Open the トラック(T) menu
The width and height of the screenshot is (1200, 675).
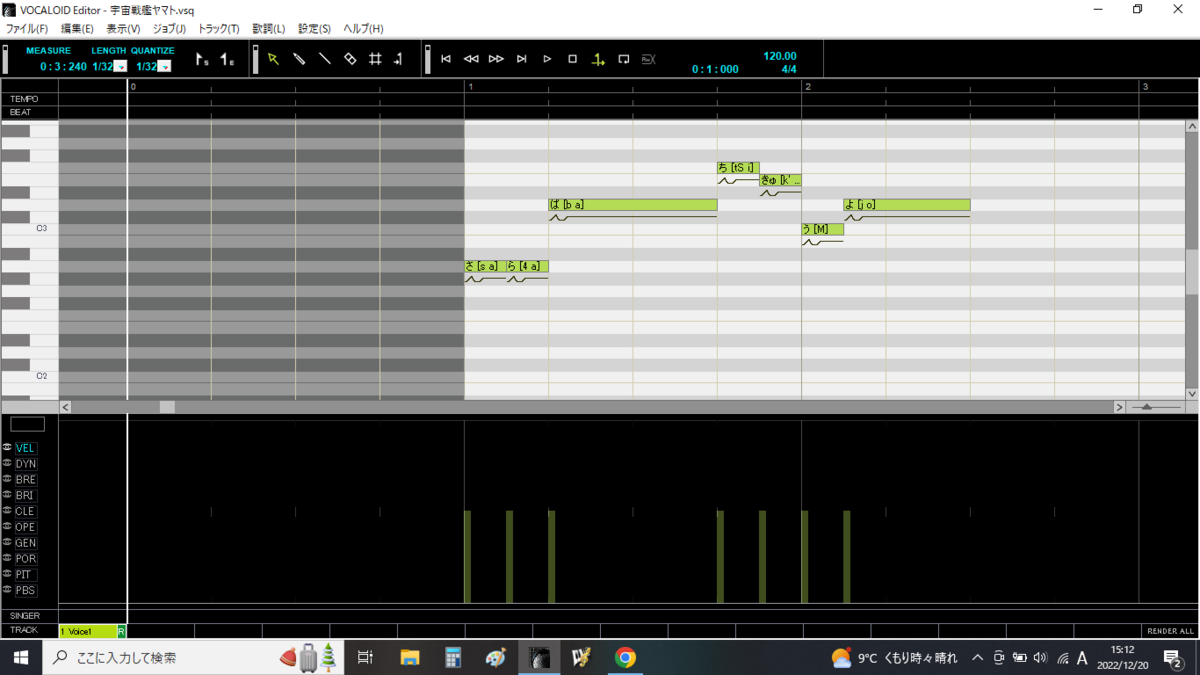[x=219, y=29]
